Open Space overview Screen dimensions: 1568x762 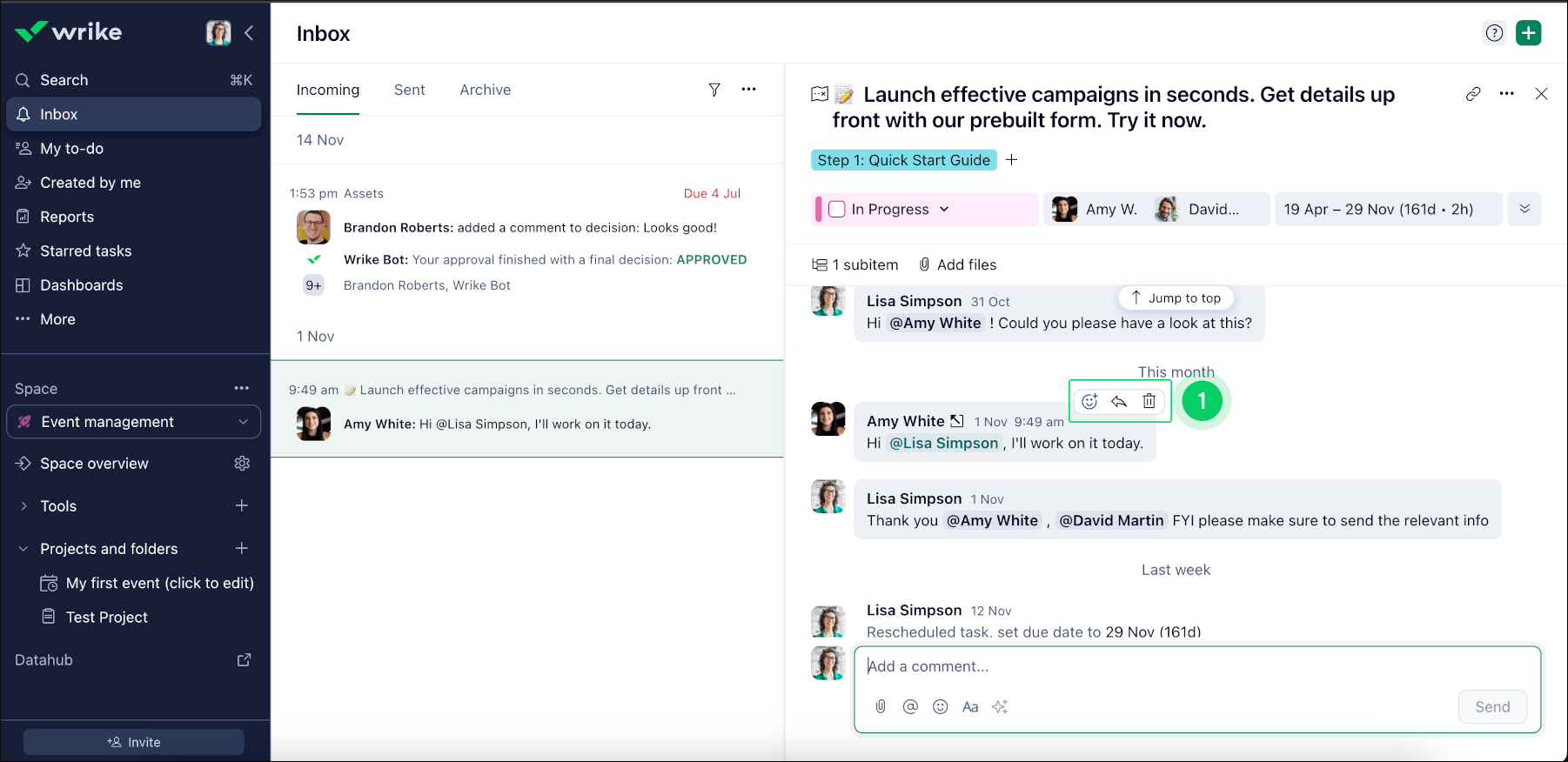coord(94,464)
